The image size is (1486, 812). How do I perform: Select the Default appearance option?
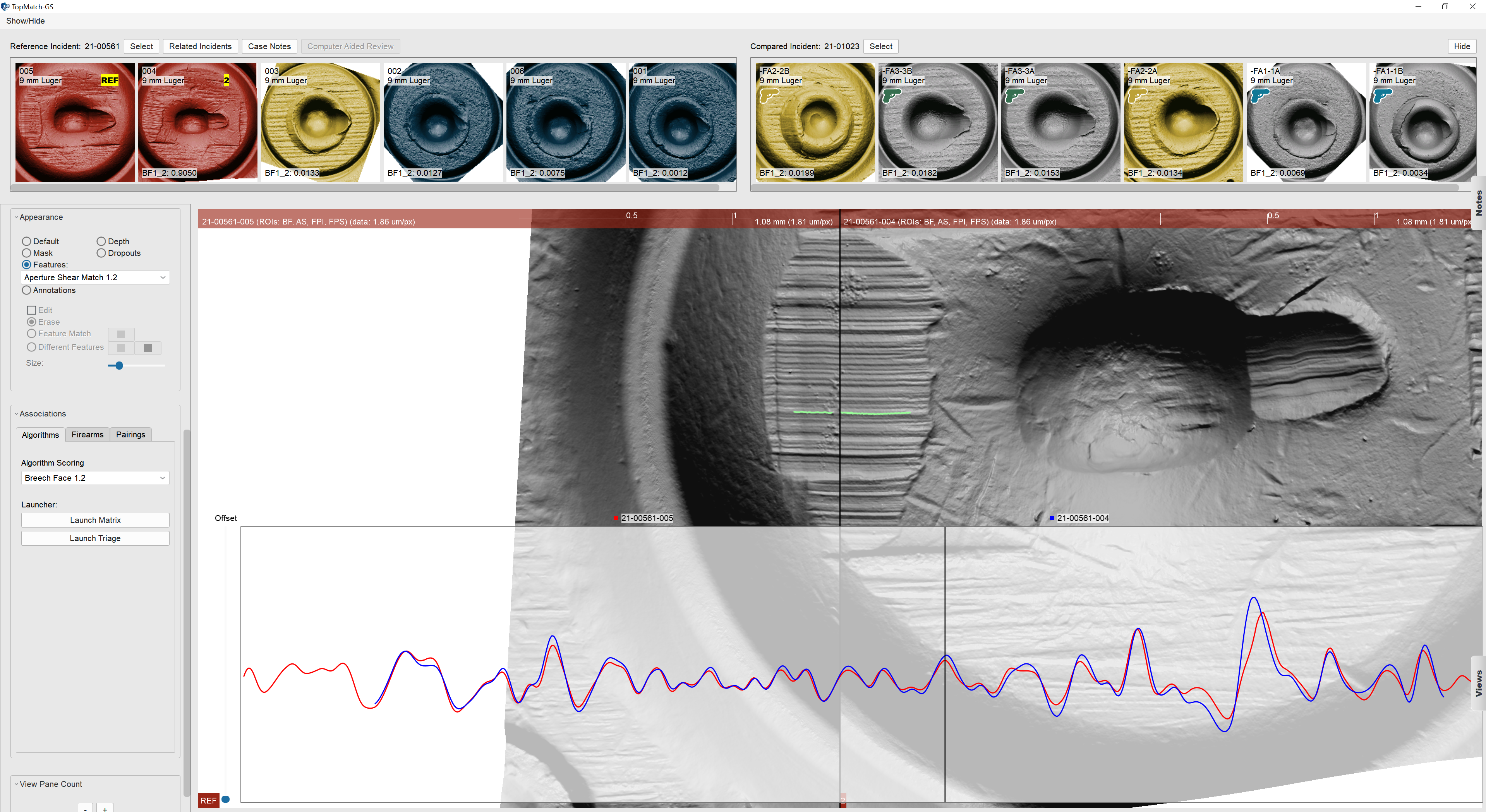pyautogui.click(x=27, y=241)
